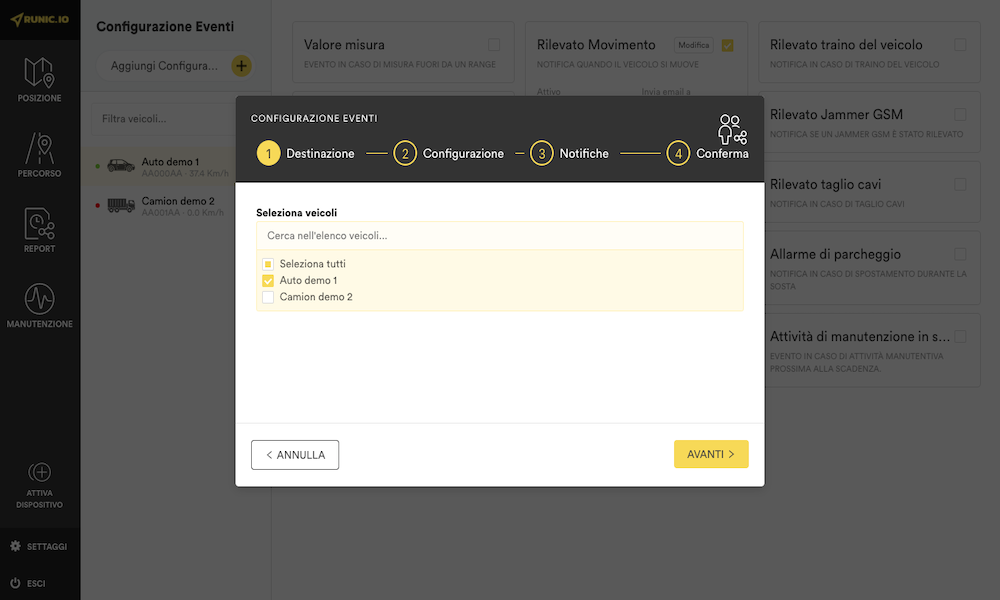Toggle Rilevato Jammer GSM checkbox
This screenshot has height=600, width=1000.
tap(960, 115)
